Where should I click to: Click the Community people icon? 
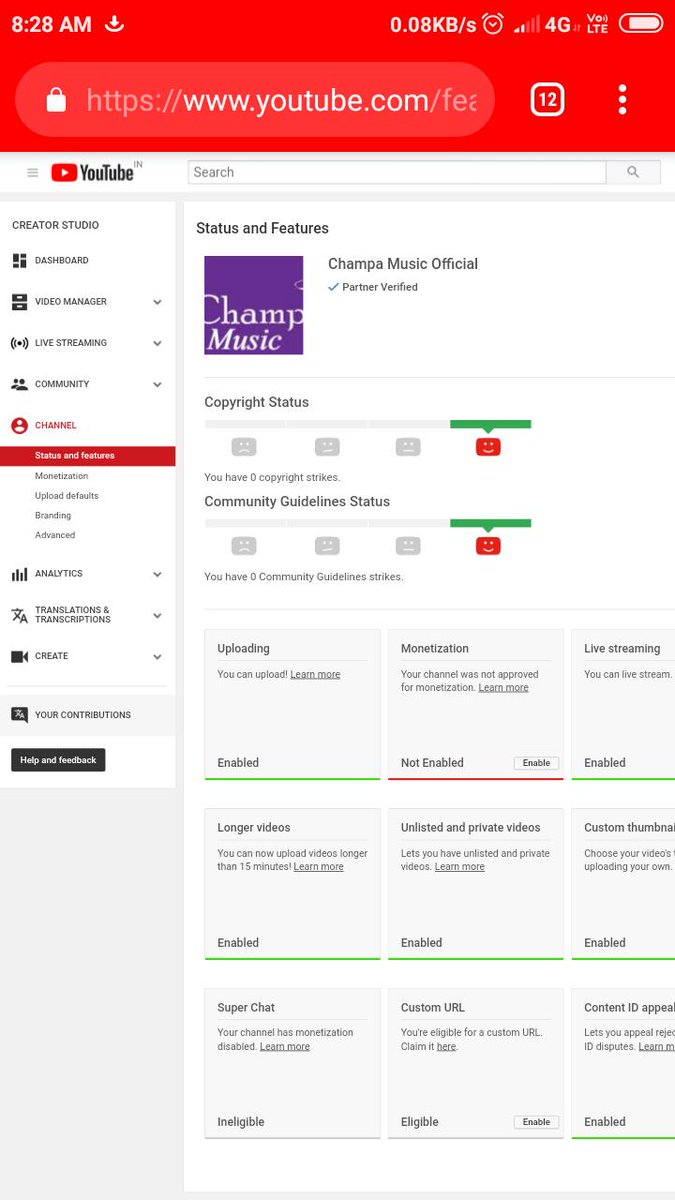point(19,384)
